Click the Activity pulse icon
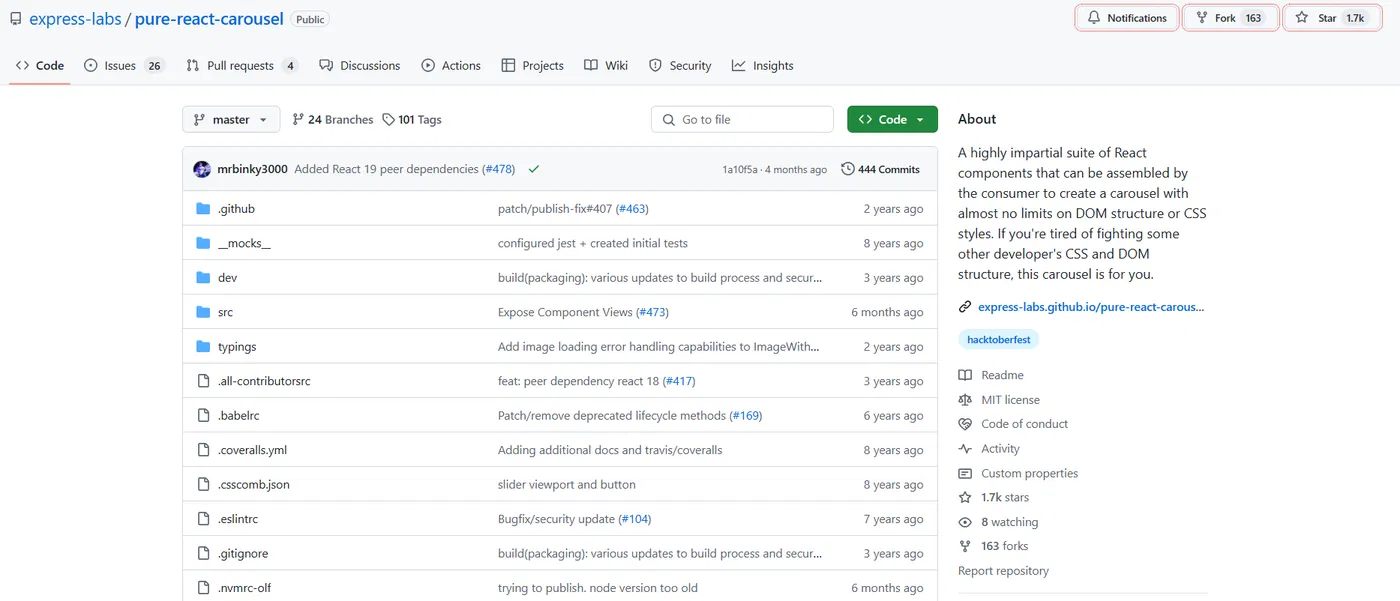This screenshot has width=1400, height=601. pyautogui.click(x=965, y=449)
